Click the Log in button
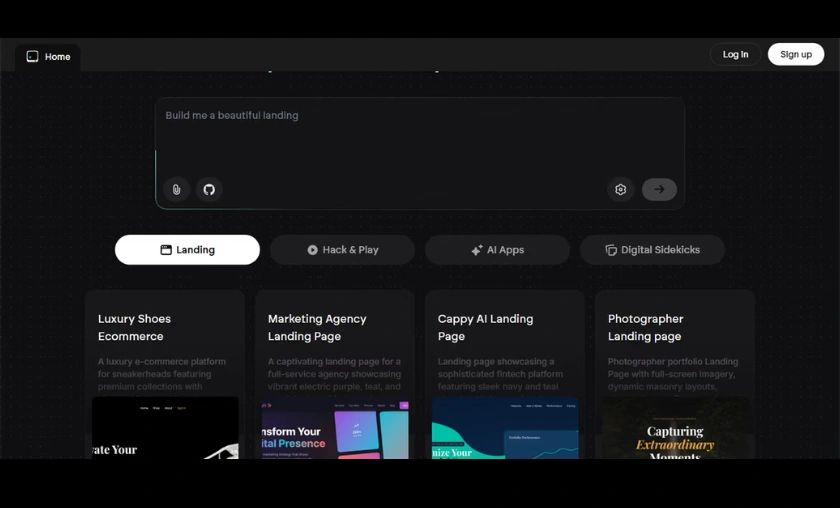 pyautogui.click(x=735, y=55)
